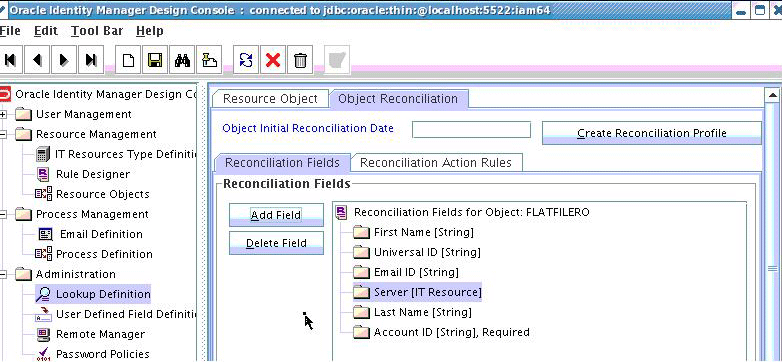Select the Resource Objects tree icon

[43, 194]
